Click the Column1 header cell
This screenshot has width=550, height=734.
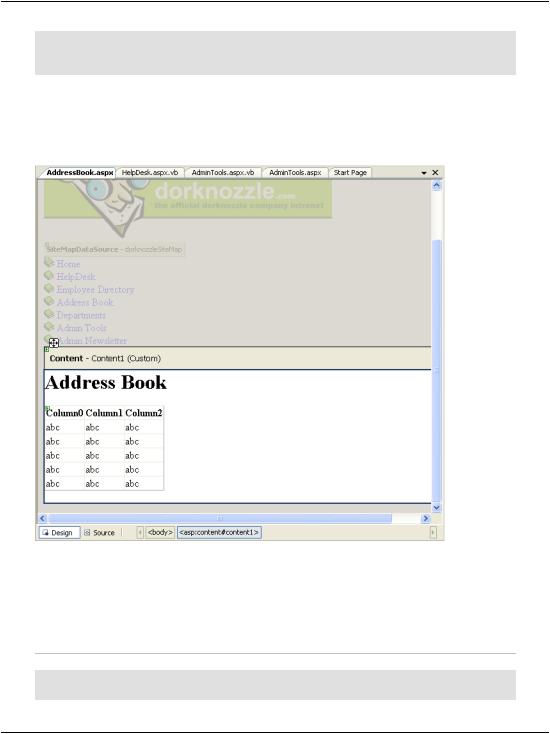pos(104,413)
